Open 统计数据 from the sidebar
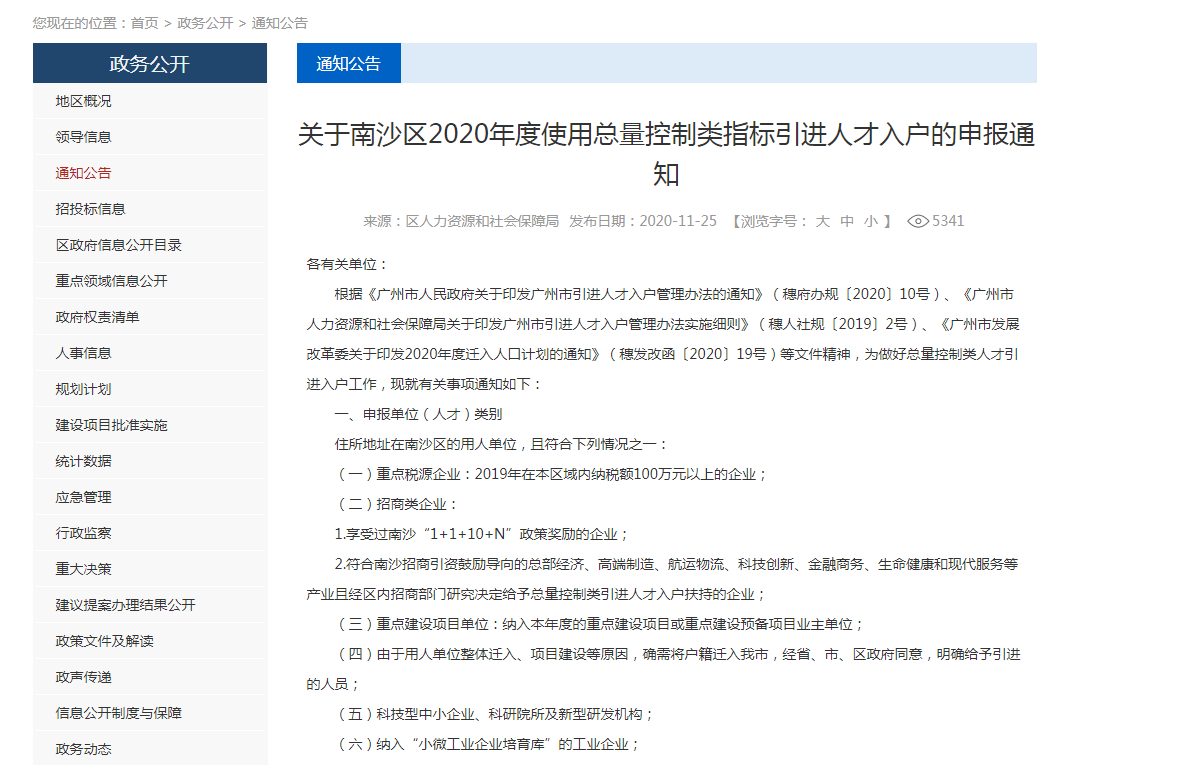The height and width of the screenshot is (765, 1180). tap(79, 460)
